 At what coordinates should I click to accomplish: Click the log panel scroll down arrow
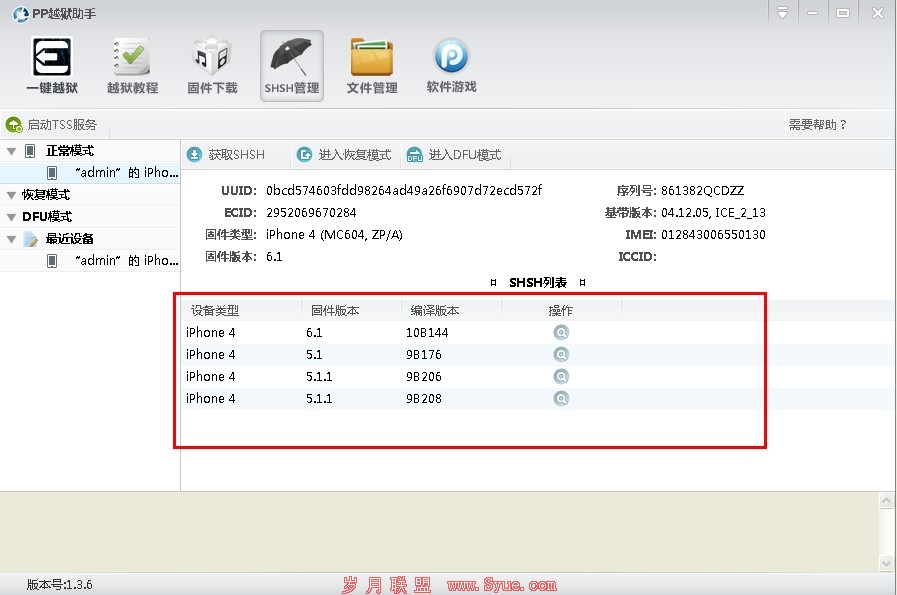click(x=886, y=564)
